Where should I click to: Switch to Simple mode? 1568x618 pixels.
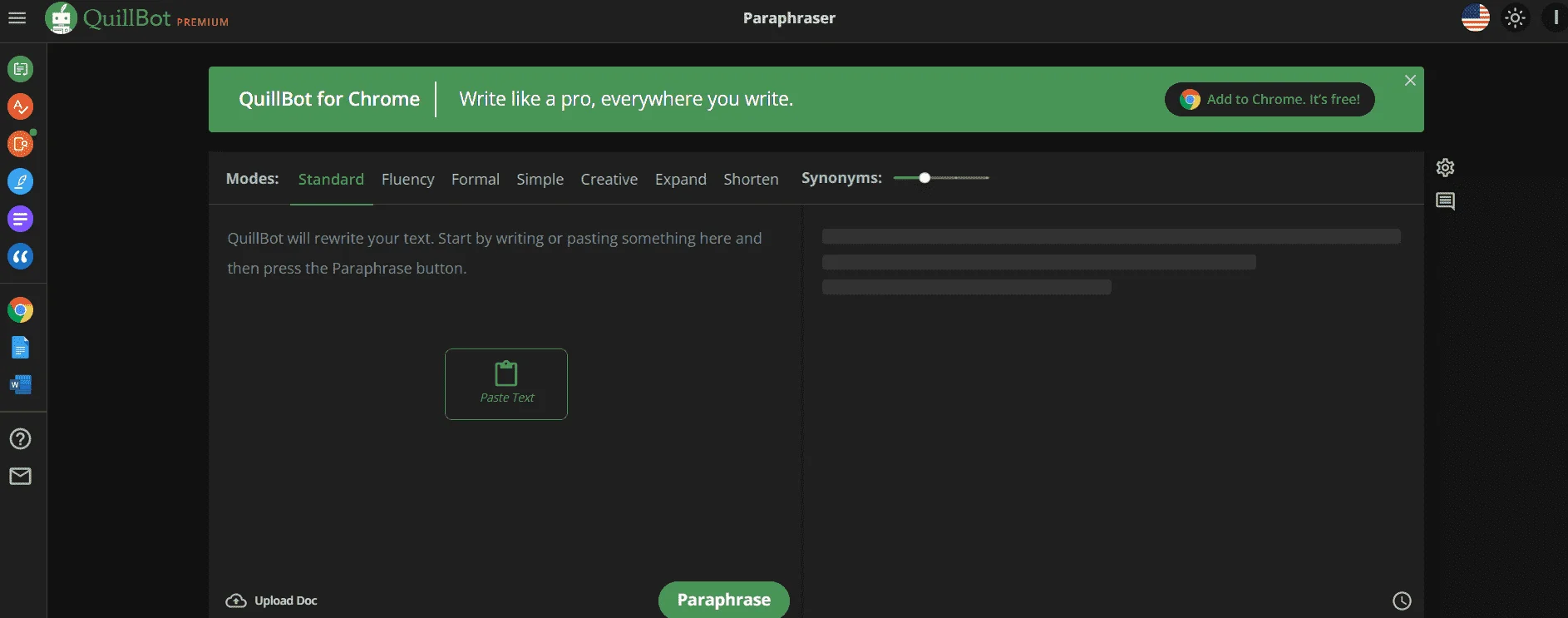click(x=540, y=179)
